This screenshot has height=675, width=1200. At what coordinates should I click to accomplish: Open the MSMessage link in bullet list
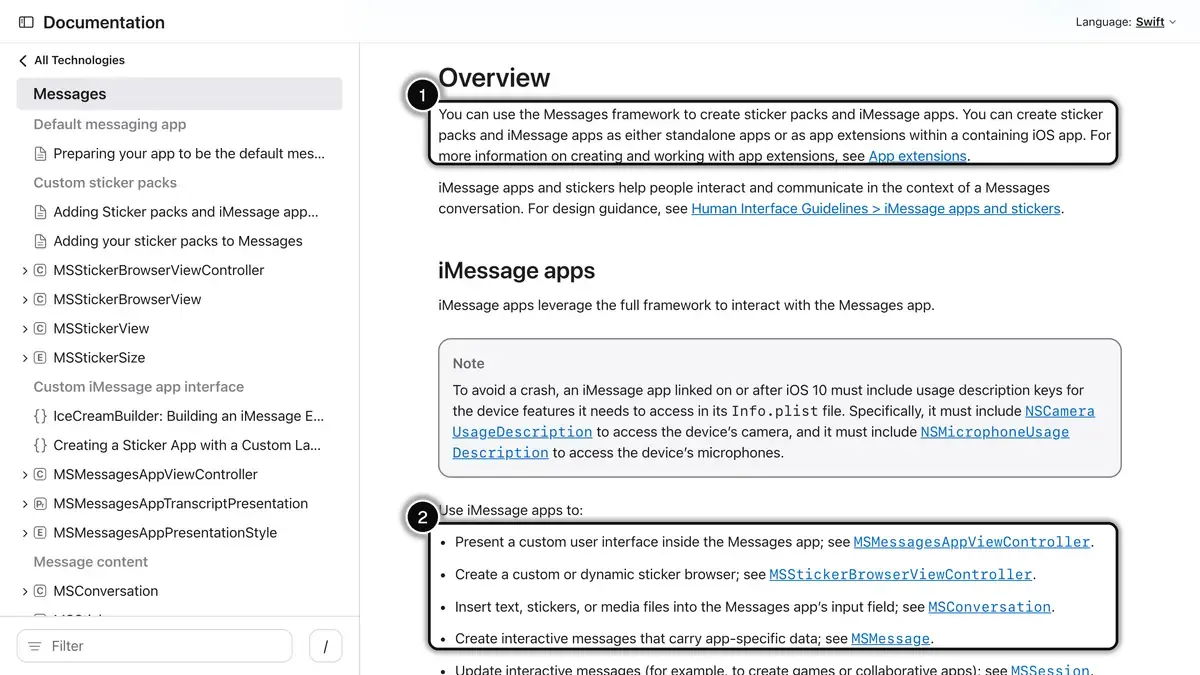(891, 639)
